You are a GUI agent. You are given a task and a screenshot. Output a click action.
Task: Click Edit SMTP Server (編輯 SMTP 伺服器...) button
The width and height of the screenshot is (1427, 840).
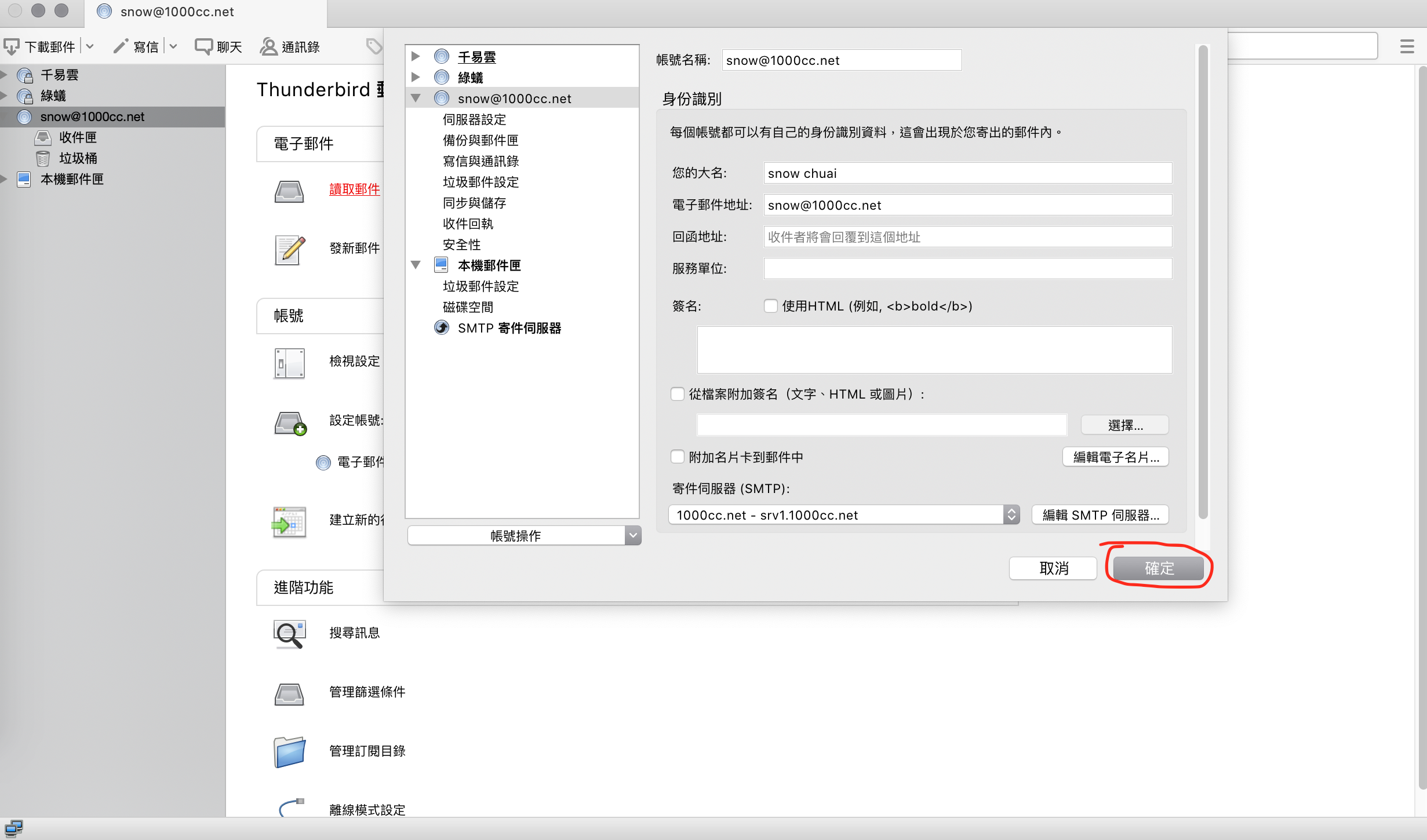pyautogui.click(x=1100, y=515)
